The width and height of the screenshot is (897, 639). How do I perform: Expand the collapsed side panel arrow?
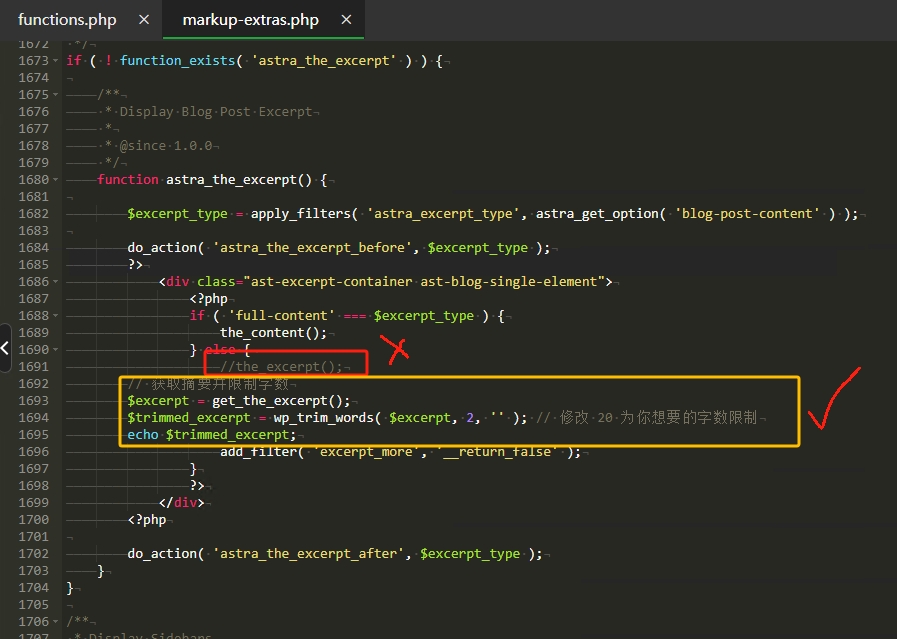(x=5, y=348)
